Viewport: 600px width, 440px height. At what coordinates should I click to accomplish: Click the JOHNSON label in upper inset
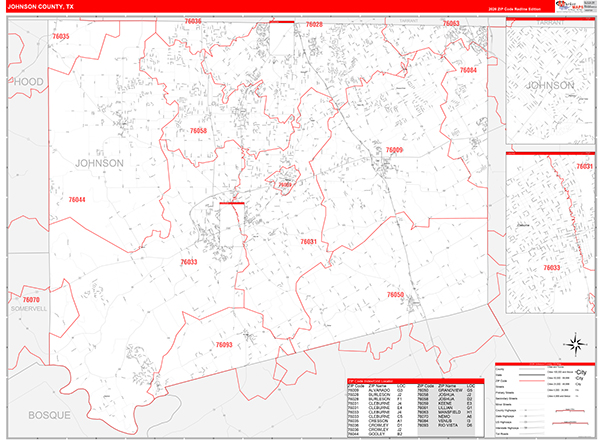pos(550,85)
